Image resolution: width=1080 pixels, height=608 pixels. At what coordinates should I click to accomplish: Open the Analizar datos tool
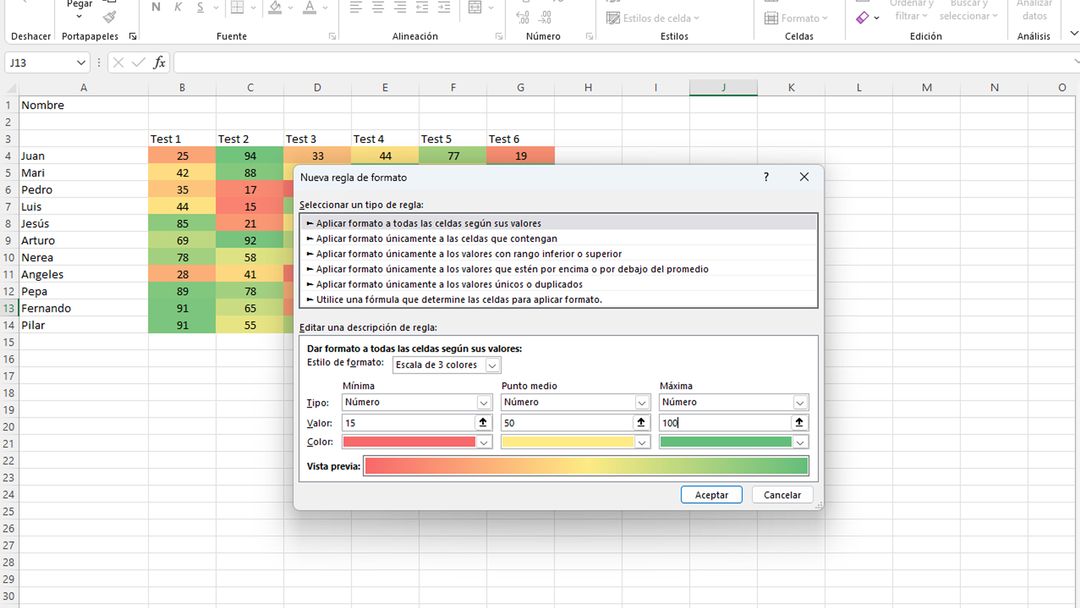[x=1035, y=12]
